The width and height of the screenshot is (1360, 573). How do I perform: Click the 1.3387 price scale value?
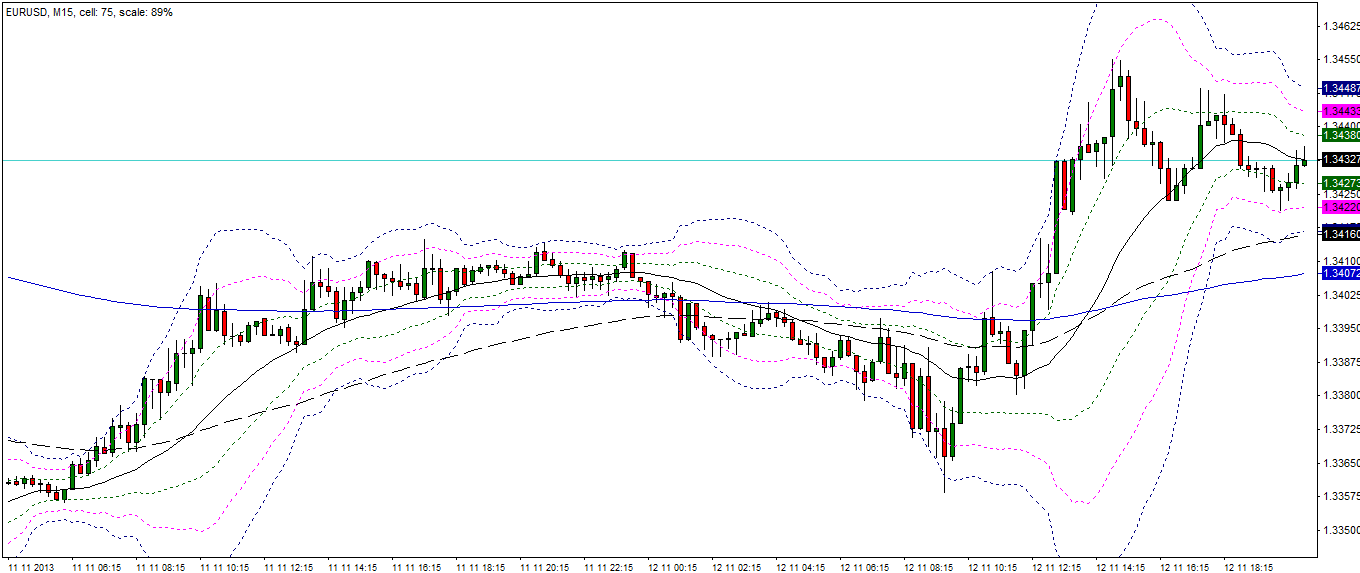(x=1341, y=362)
